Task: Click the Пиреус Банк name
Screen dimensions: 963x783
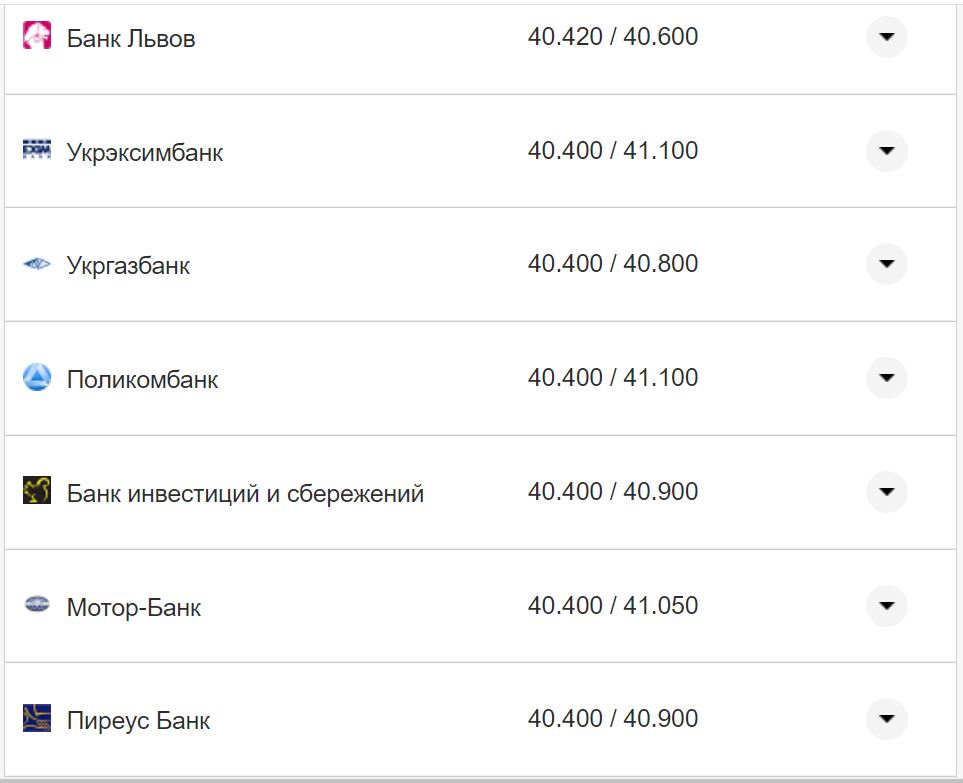Action: [139, 721]
